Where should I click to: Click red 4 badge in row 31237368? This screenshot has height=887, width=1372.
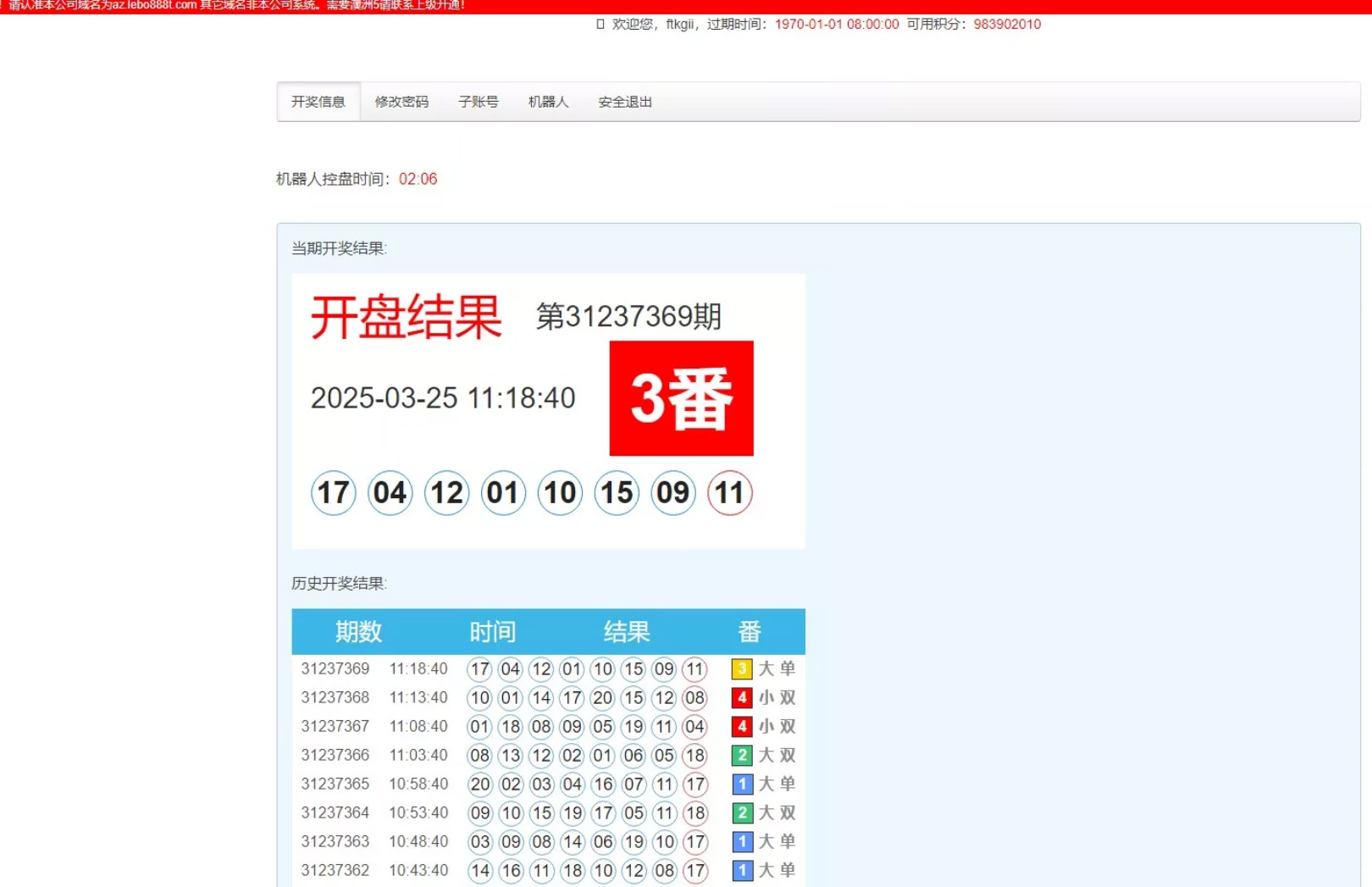[742, 698]
